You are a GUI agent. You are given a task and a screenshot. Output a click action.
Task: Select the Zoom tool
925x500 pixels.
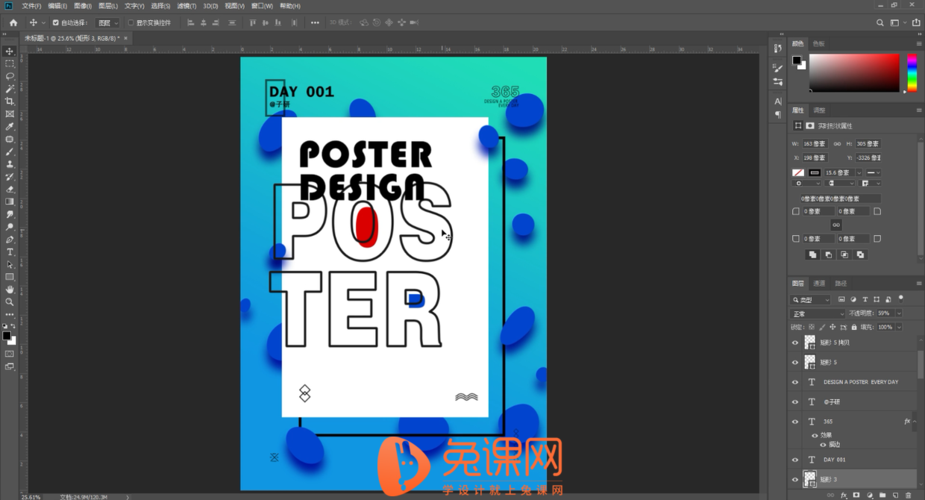(x=9, y=302)
